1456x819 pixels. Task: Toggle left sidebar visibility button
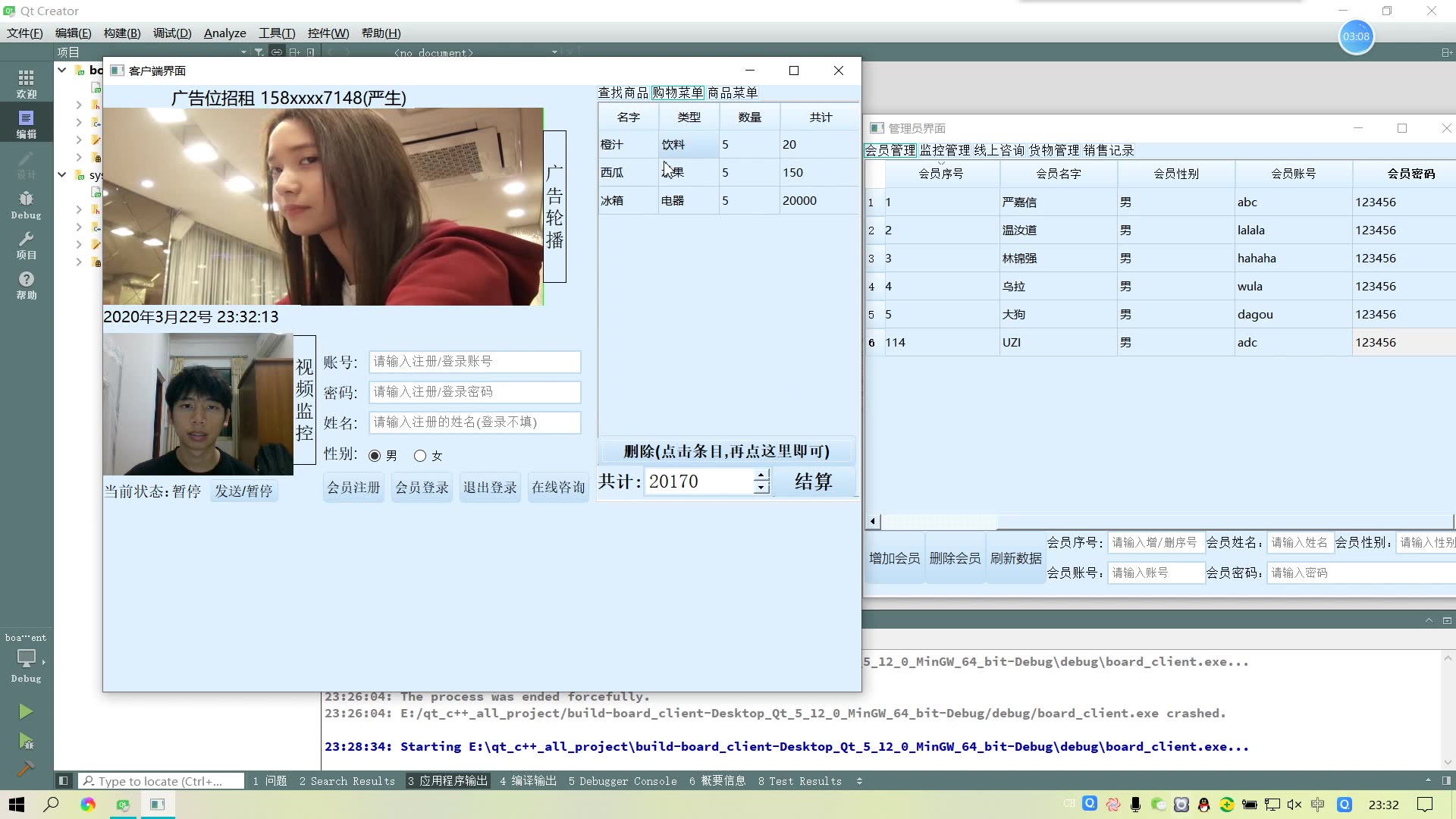point(64,780)
